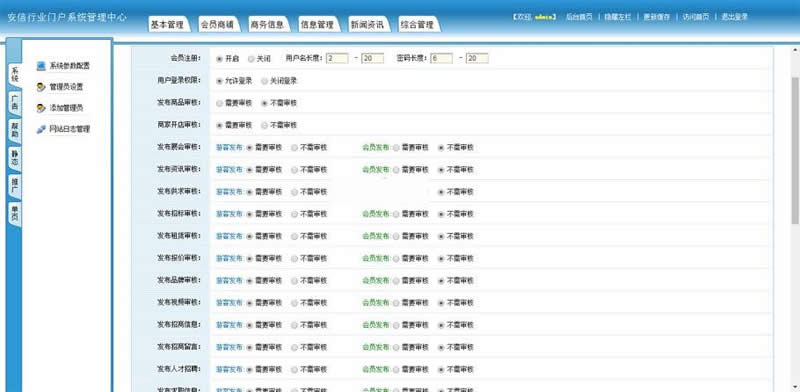Set 会员发布 需要审核 in 发布人才招聘 row
The height and width of the screenshot is (392, 800).
396,370
